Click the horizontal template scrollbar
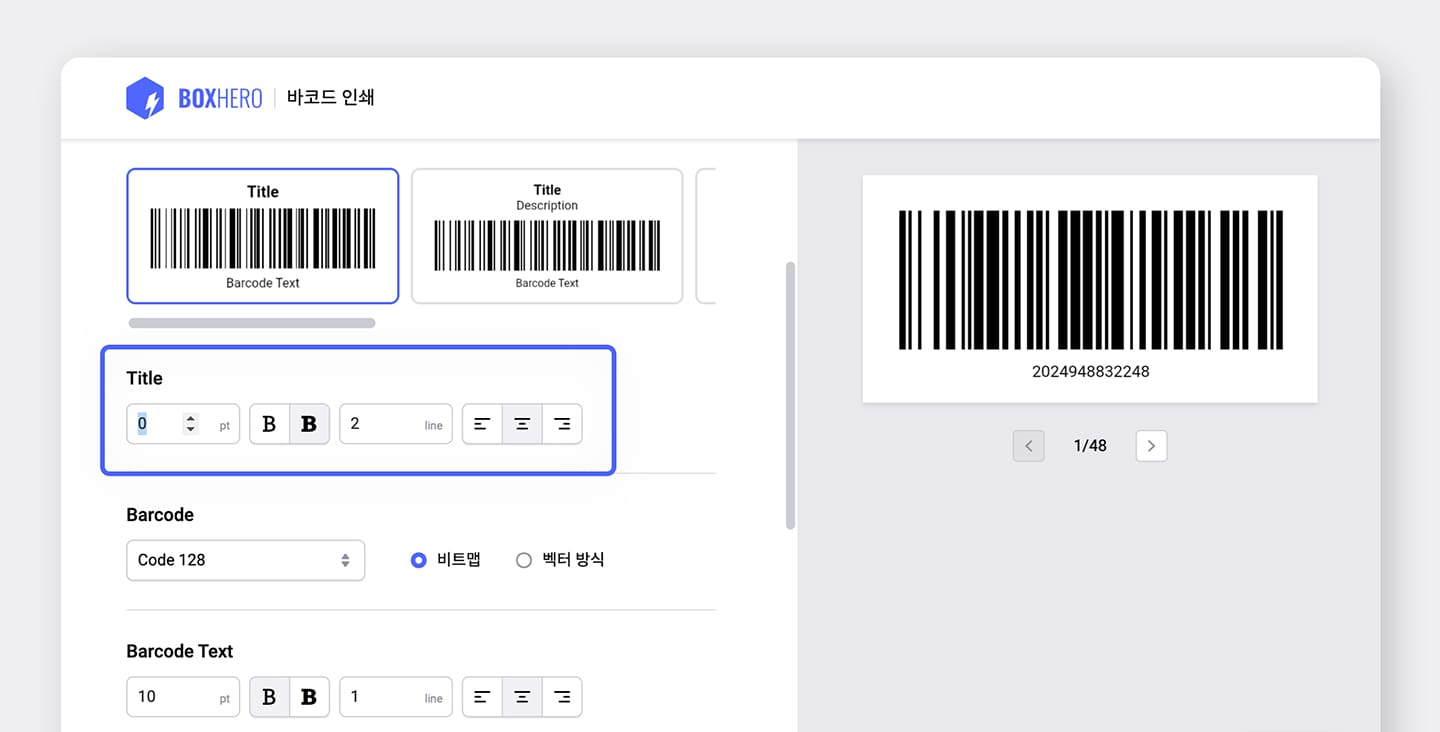The image size is (1440, 732). coord(252,323)
